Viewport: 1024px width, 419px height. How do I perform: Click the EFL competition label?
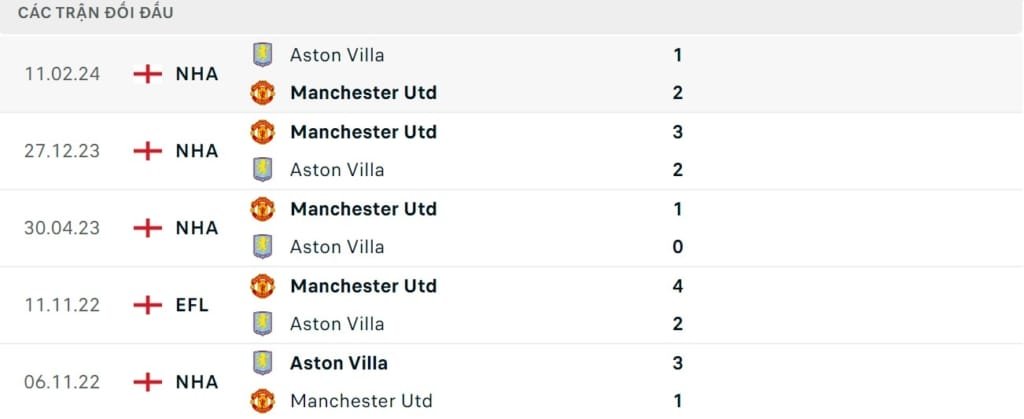pos(192,305)
